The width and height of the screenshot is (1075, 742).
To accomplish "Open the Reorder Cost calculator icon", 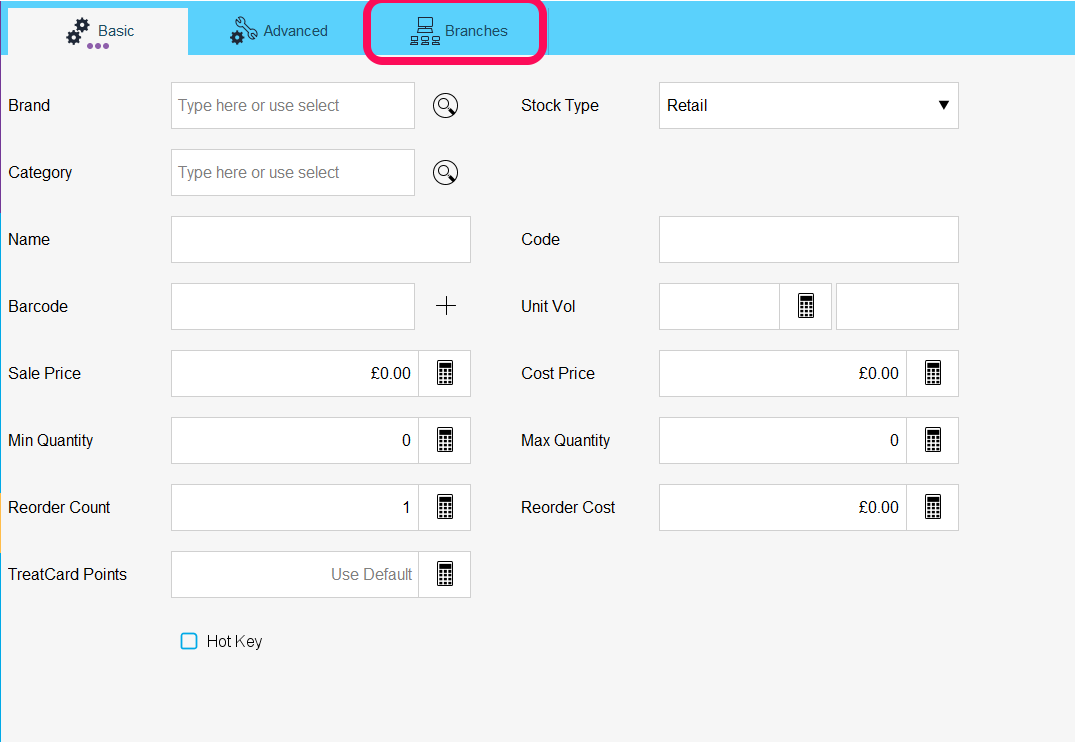I will pos(933,507).
